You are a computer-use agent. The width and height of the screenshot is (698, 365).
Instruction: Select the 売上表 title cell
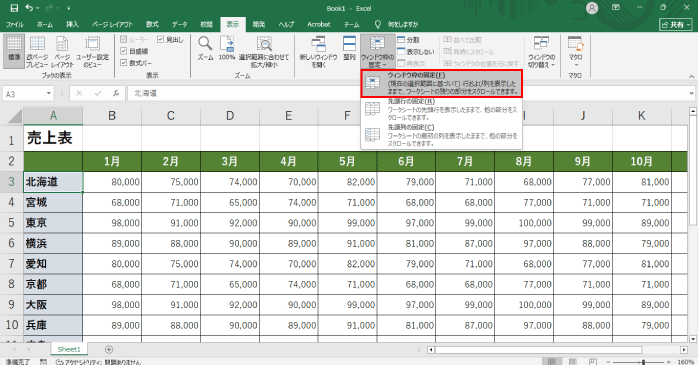click(53, 138)
